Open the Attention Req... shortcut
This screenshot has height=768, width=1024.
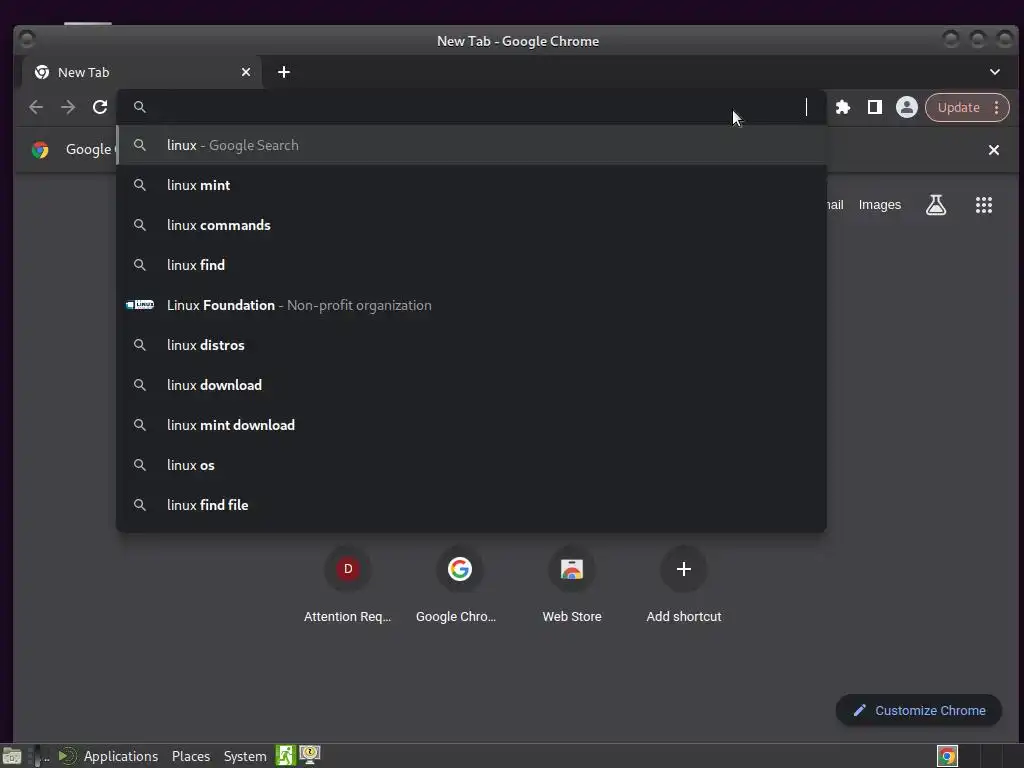(x=347, y=585)
